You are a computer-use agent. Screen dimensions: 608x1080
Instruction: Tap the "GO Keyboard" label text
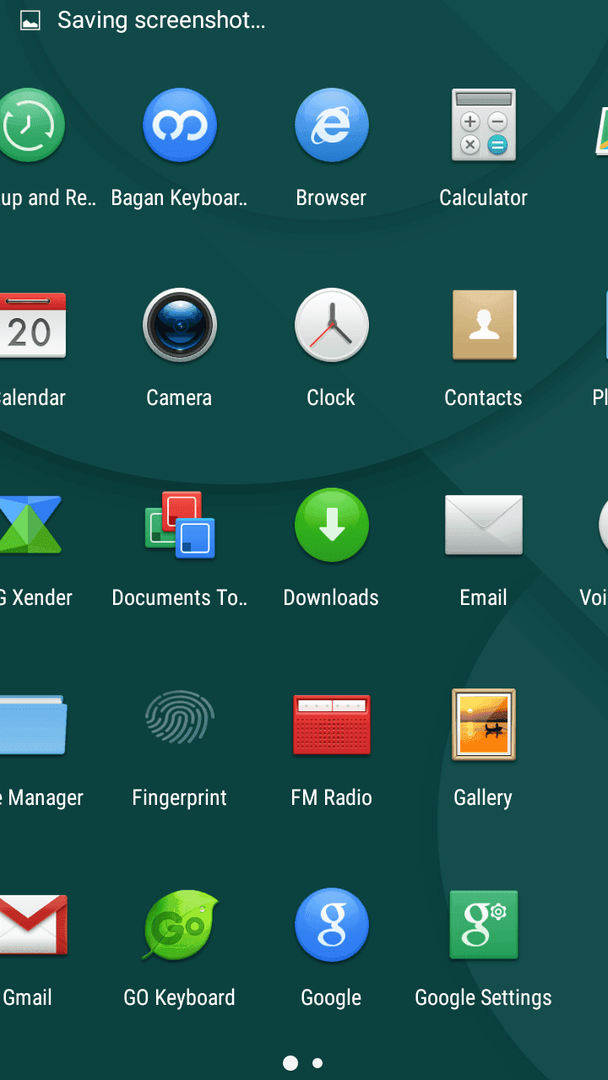point(180,997)
